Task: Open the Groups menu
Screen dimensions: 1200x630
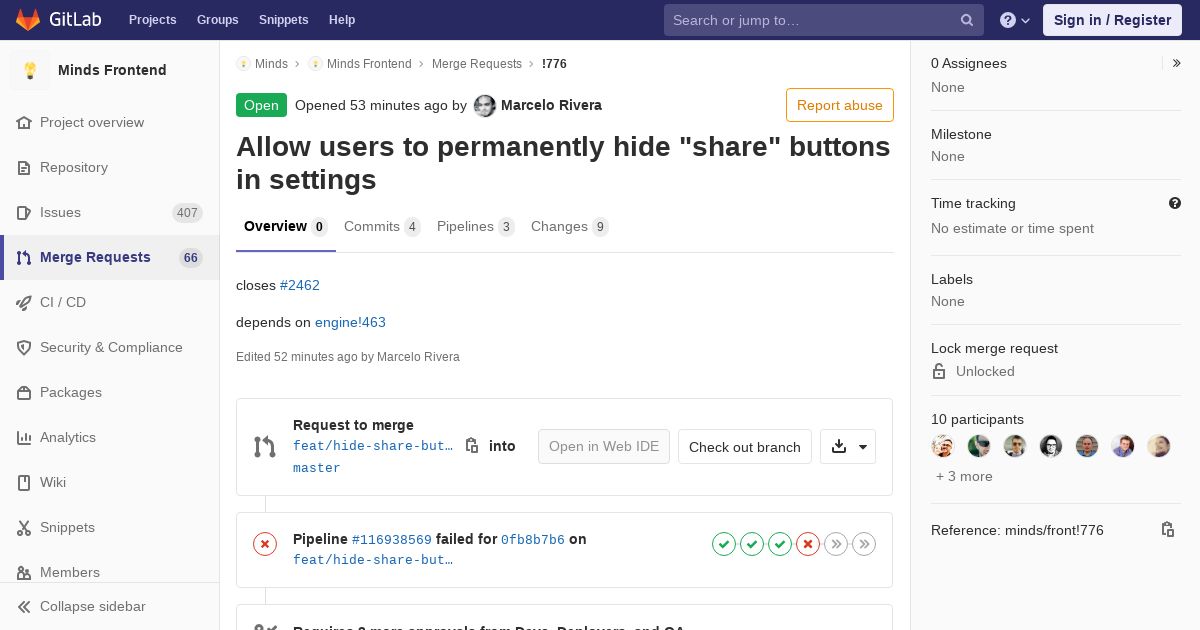Action: pos(218,20)
